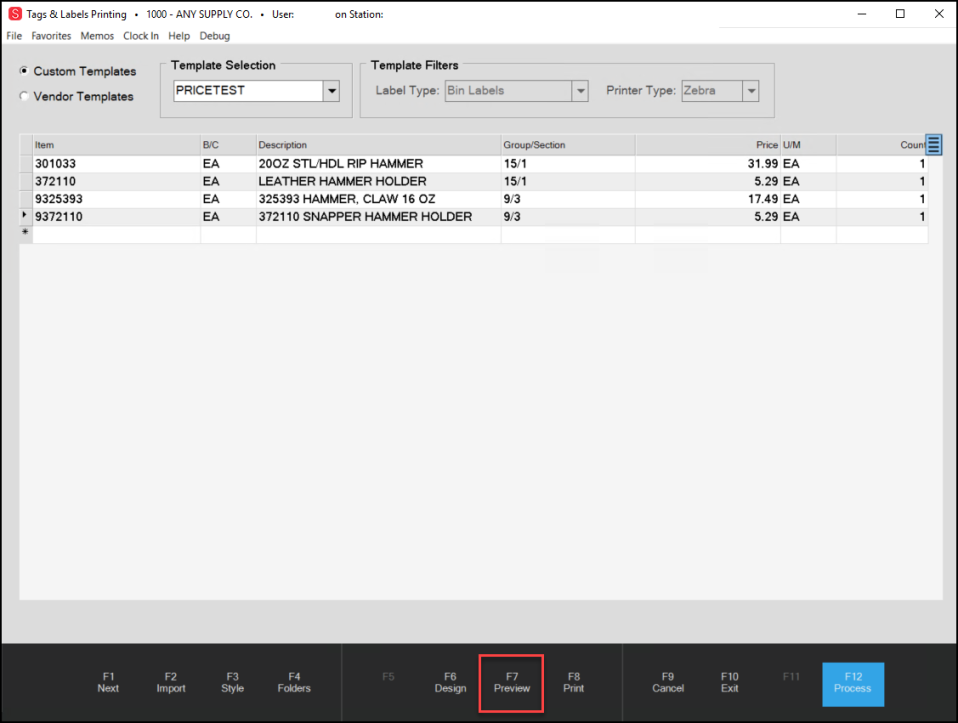This screenshot has width=958, height=723.
Task: Click the F4 Folders button
Action: pos(294,682)
